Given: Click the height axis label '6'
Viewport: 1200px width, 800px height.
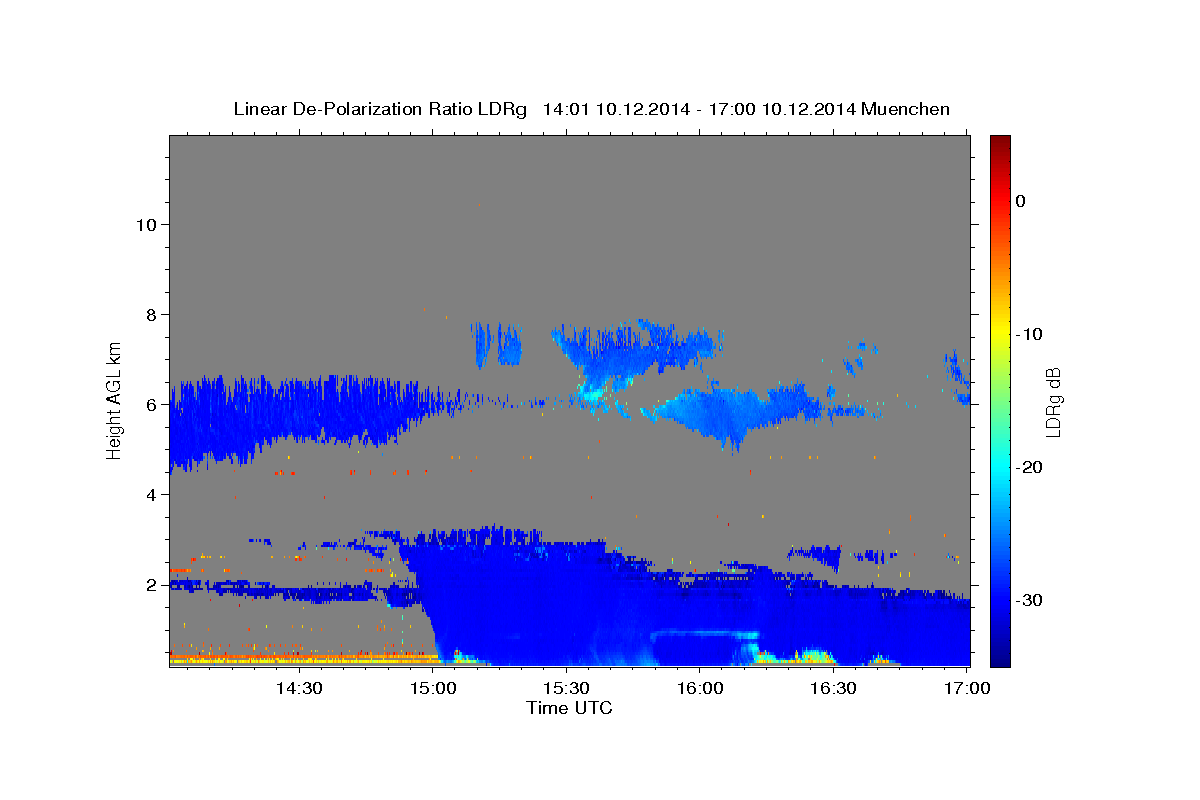Looking at the screenshot, I should (152, 404).
